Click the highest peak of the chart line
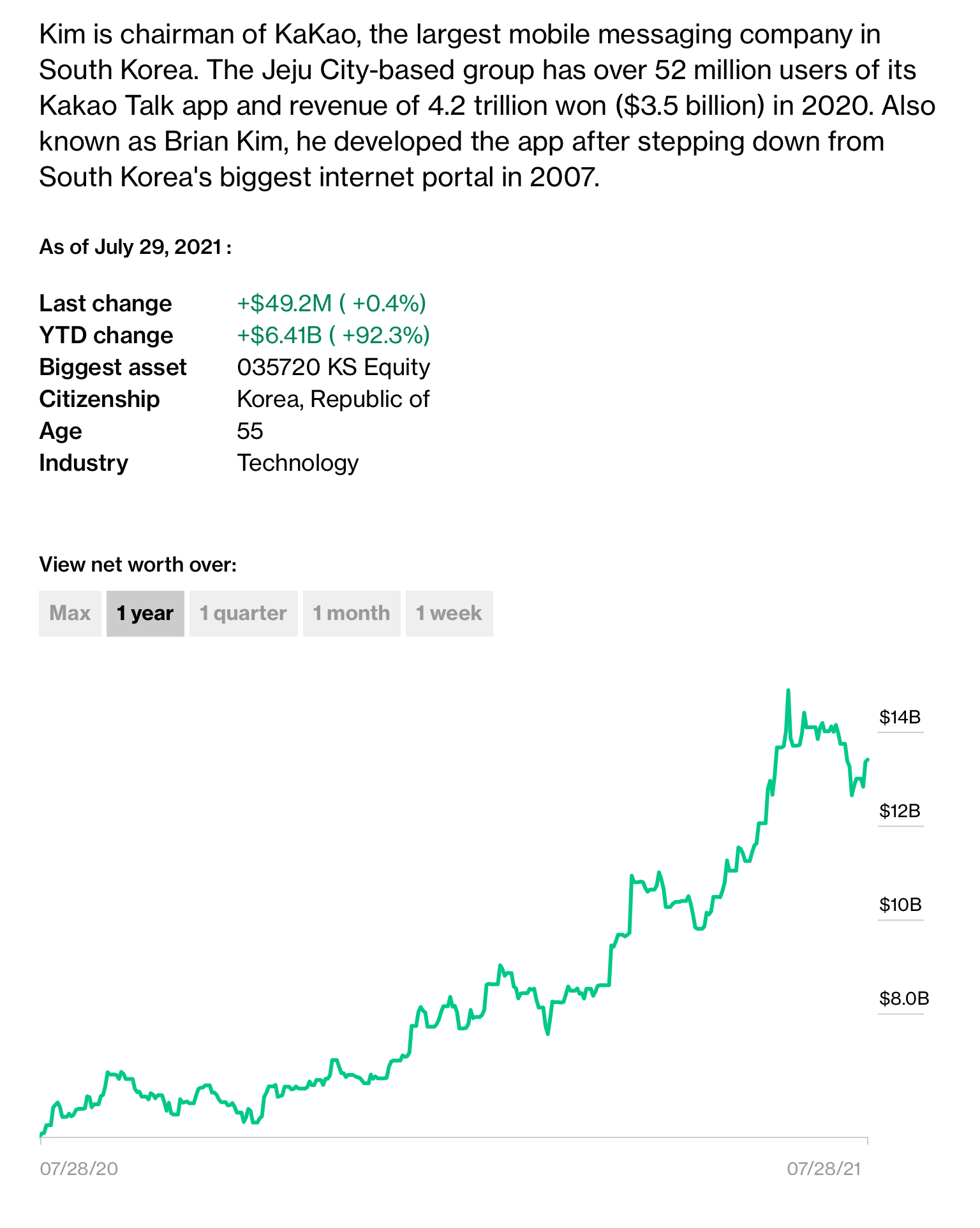The height and width of the screenshot is (1228, 980). coord(789,691)
